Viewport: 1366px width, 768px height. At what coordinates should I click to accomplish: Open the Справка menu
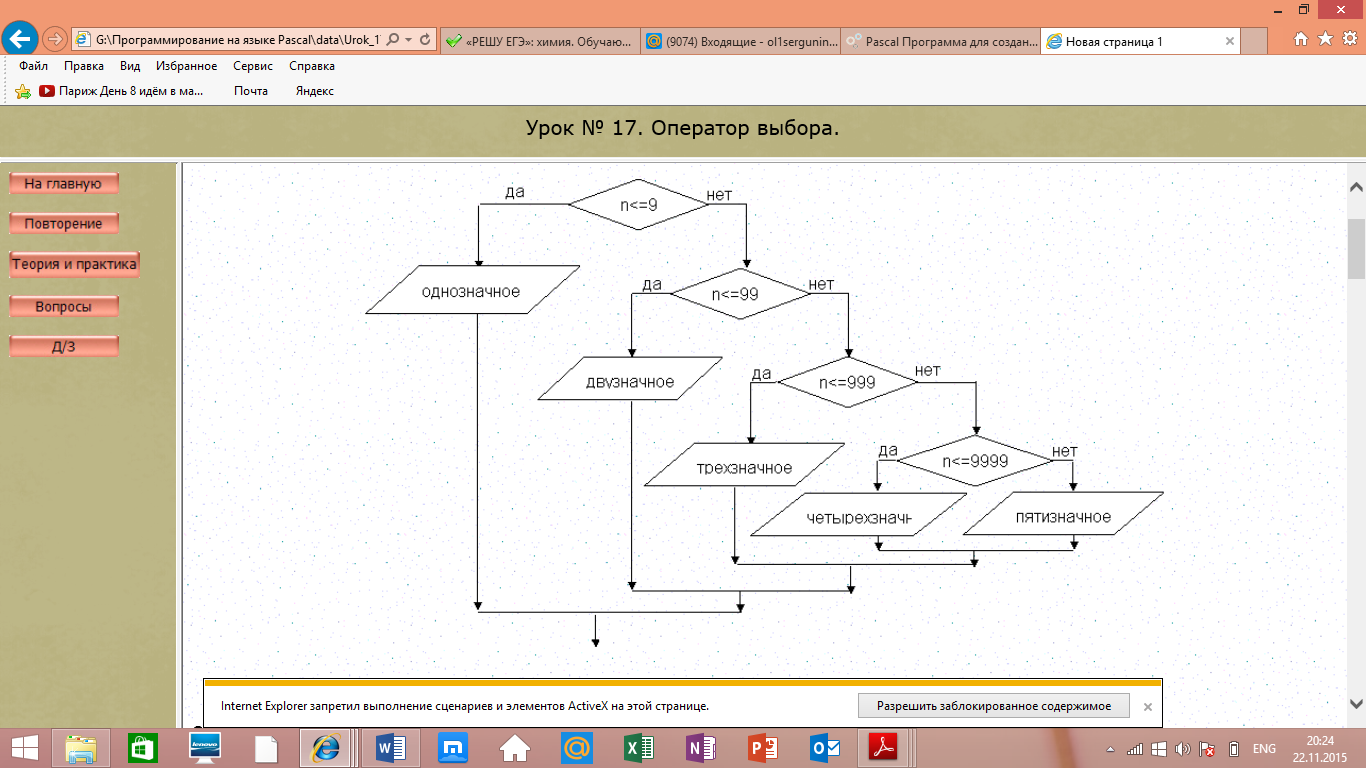(312, 66)
